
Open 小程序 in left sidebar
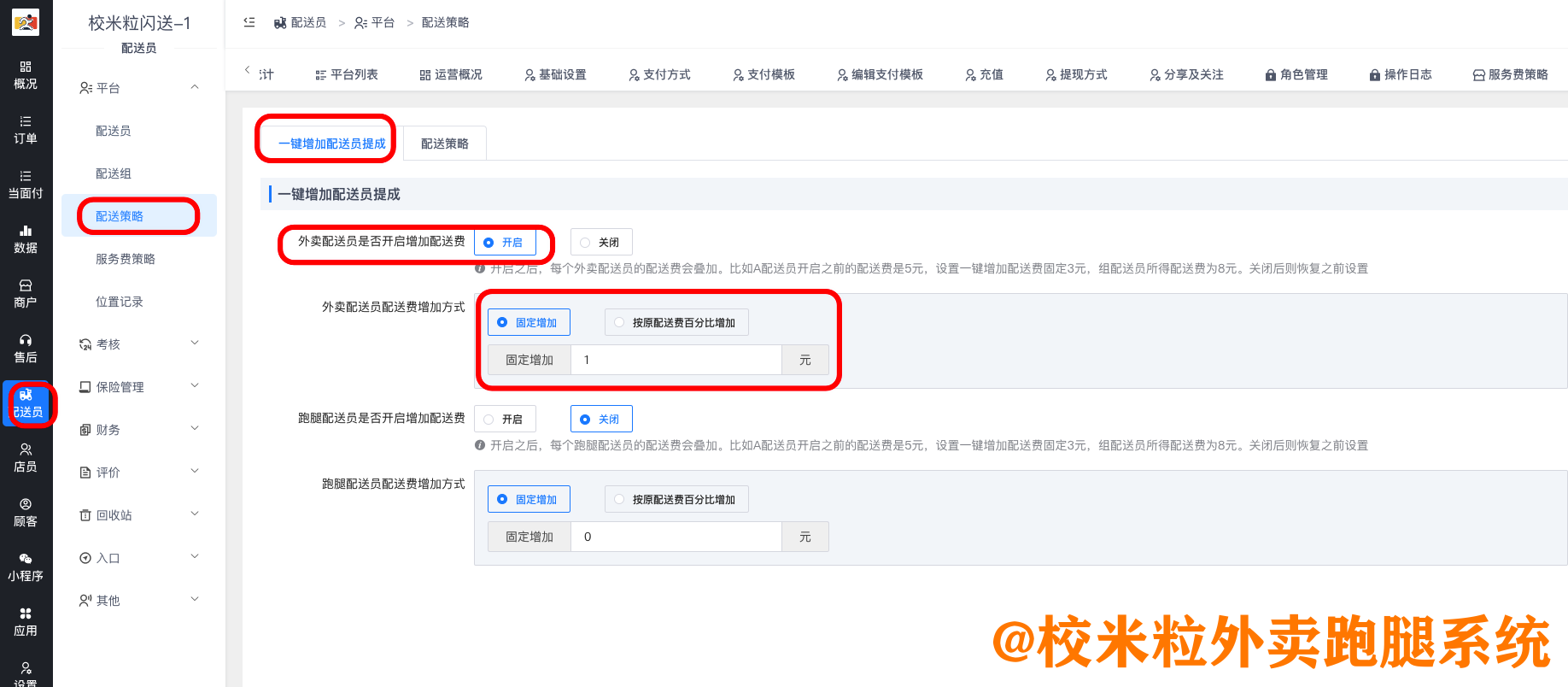tap(26, 567)
